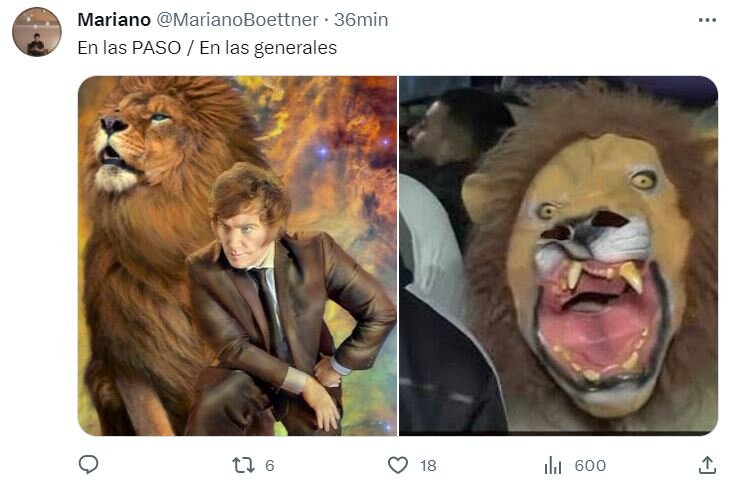Click the view count "600"

(590, 465)
